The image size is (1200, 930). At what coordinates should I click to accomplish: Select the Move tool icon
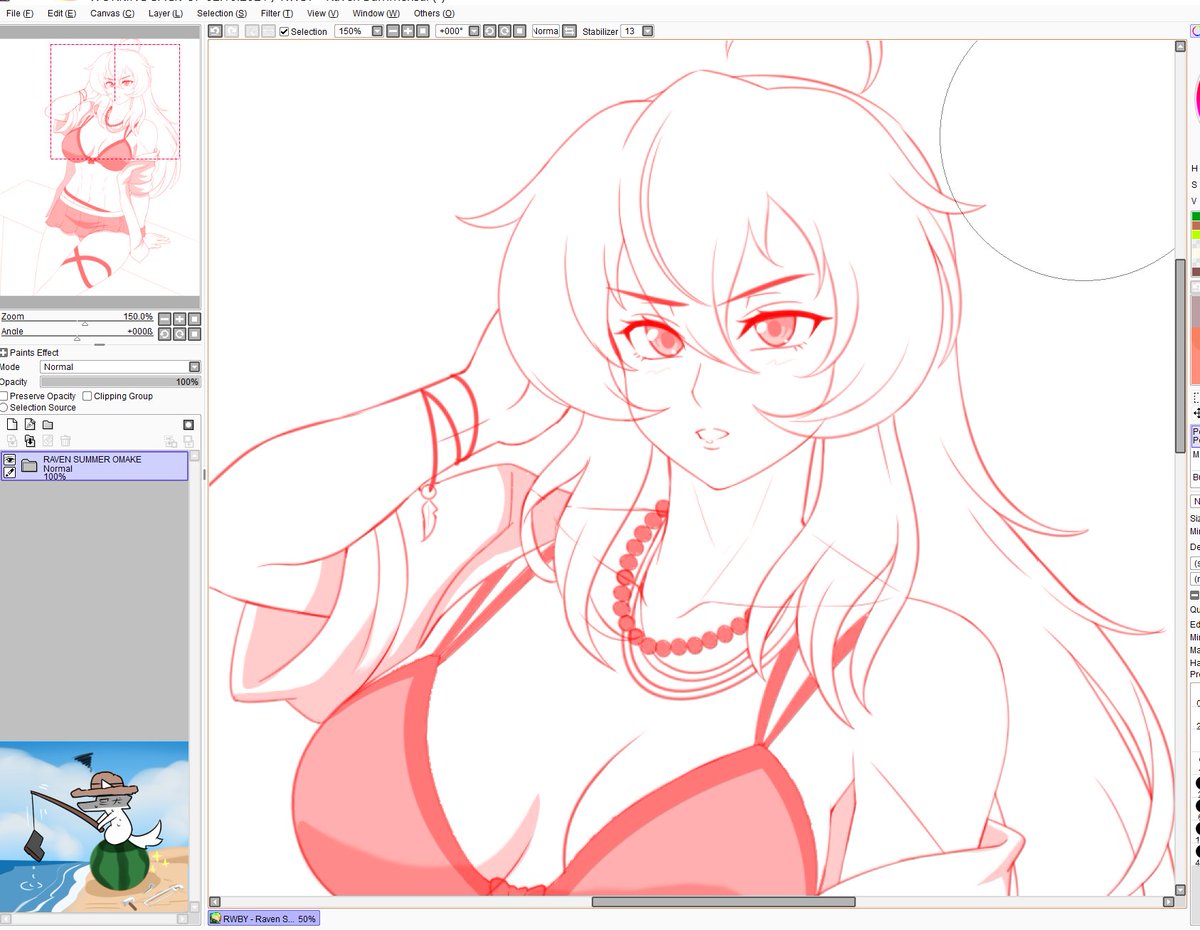pyautogui.click(x=1197, y=413)
